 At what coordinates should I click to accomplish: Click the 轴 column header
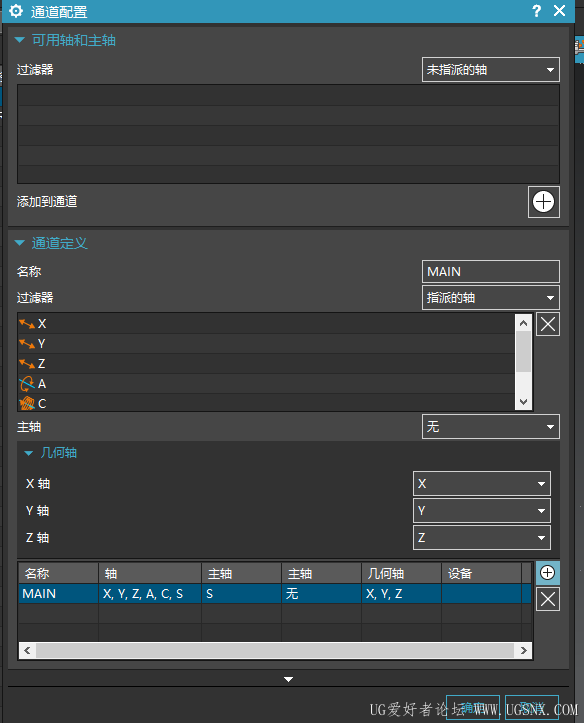coord(150,573)
